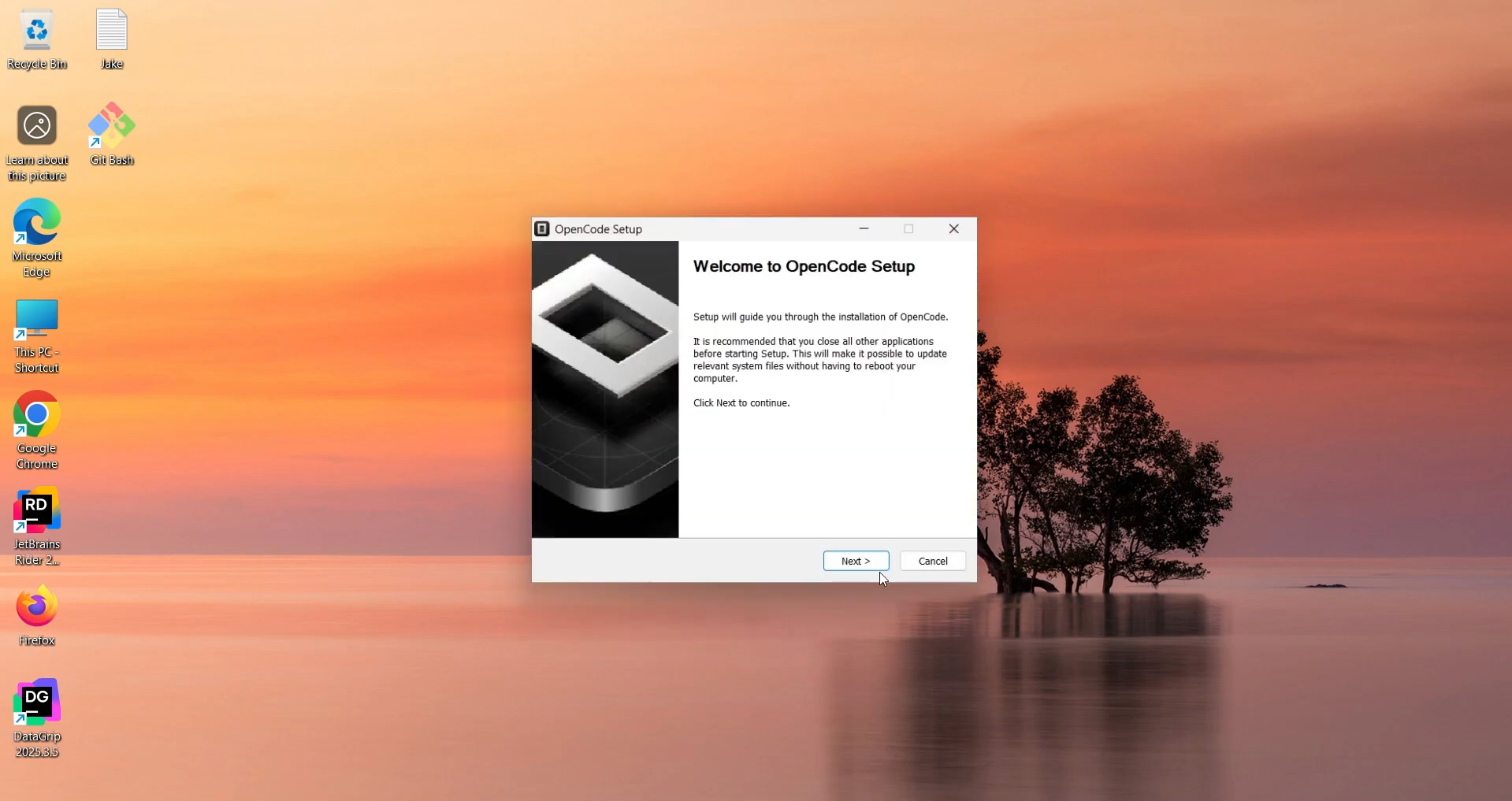The width and height of the screenshot is (1512, 801).
Task: Close the OpenCode Setup window
Action: click(954, 229)
